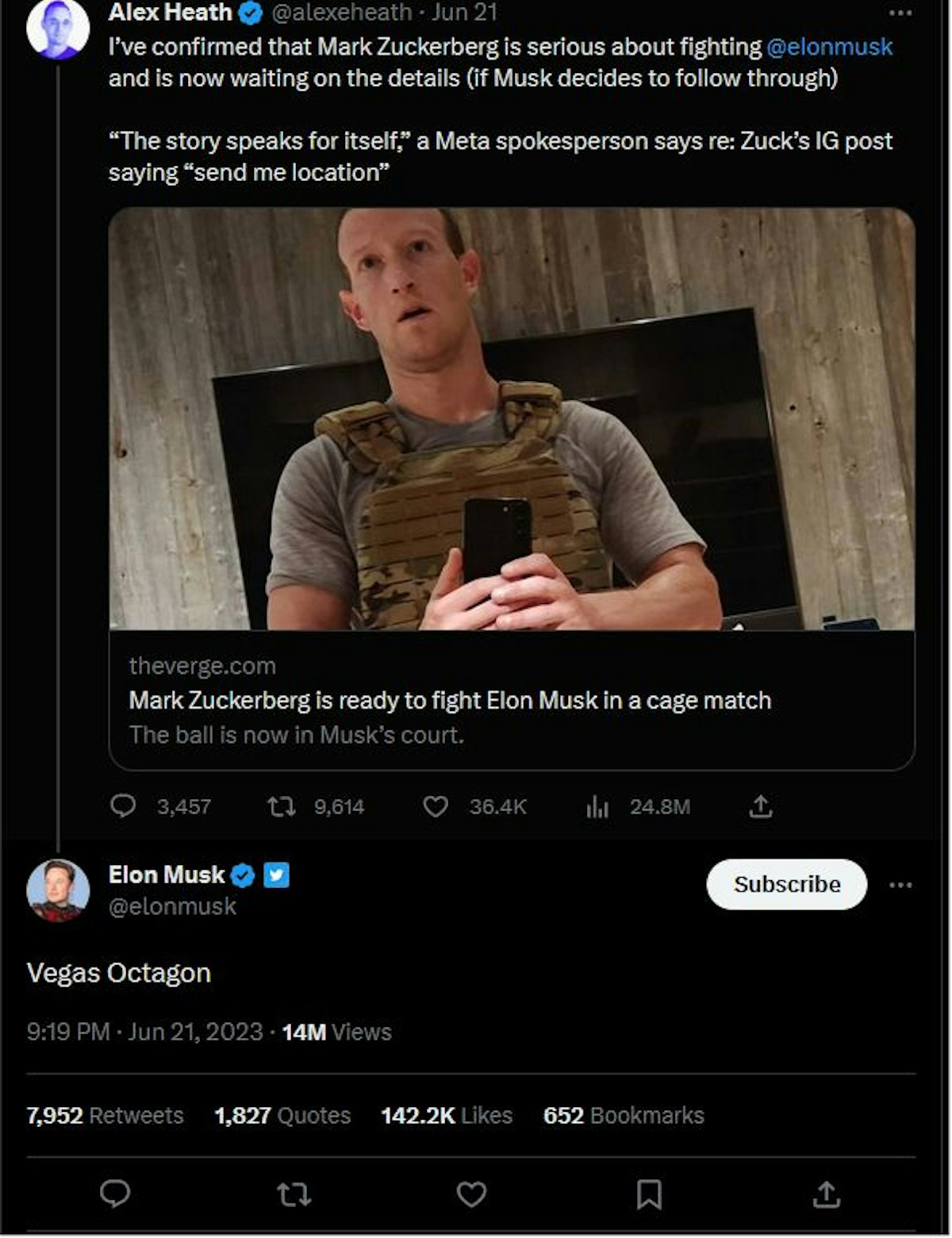View analytics for Alex Heath's tweet
The image size is (952, 1238).
pyautogui.click(x=597, y=807)
